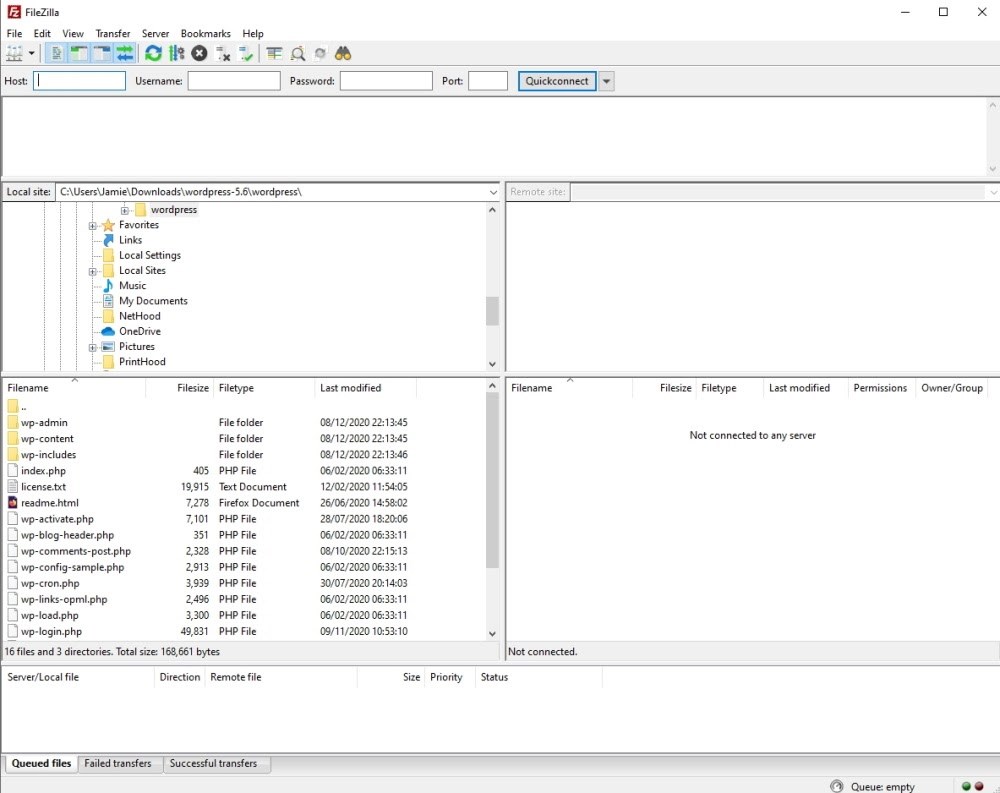The image size is (1000, 793).
Task: Sort remote list by Permissions column
Action: 880,388
